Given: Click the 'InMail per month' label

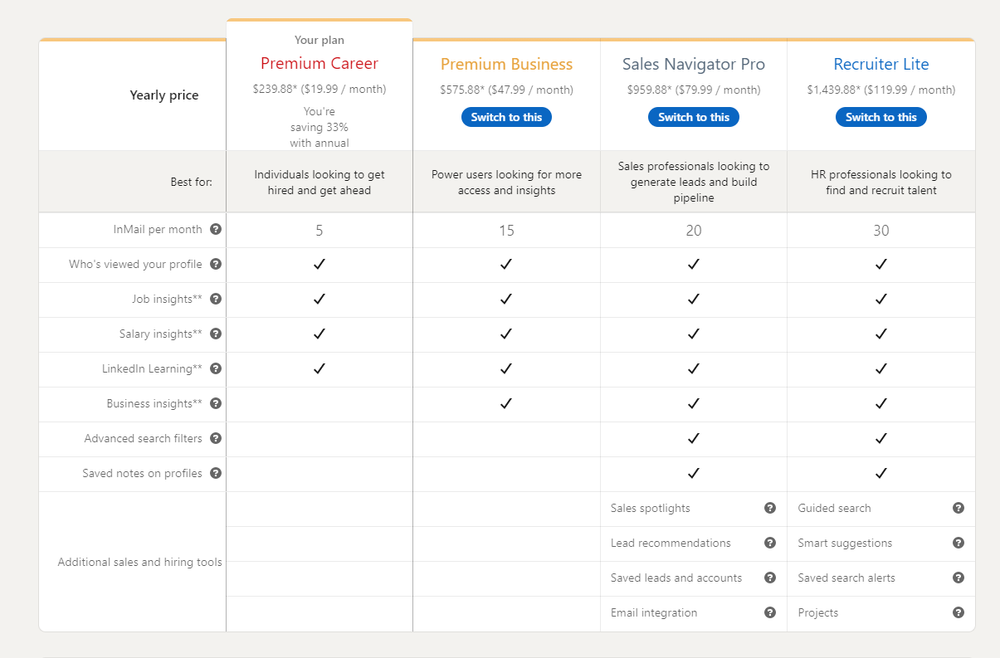Looking at the screenshot, I should point(158,229).
